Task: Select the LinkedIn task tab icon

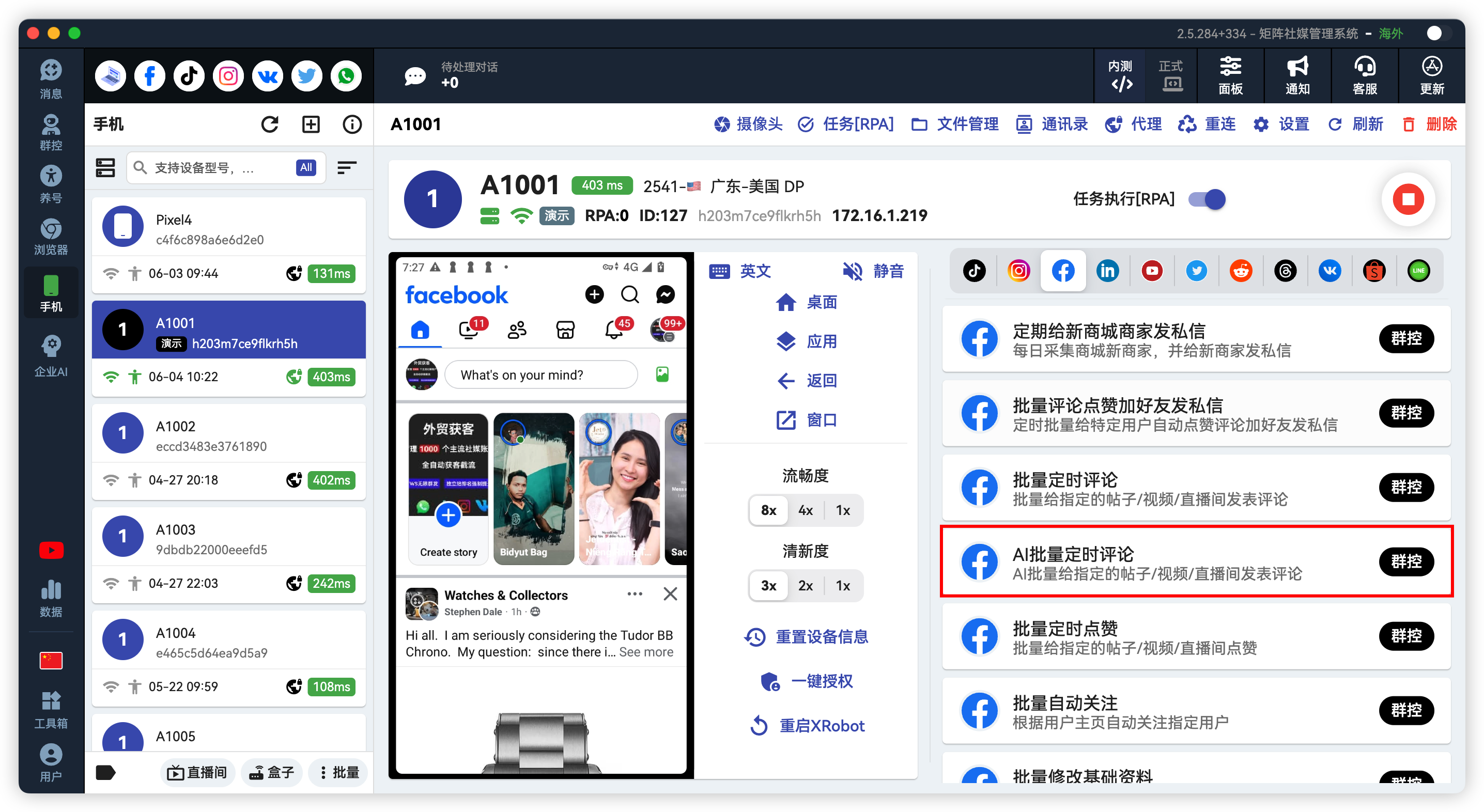Action: pos(1107,271)
